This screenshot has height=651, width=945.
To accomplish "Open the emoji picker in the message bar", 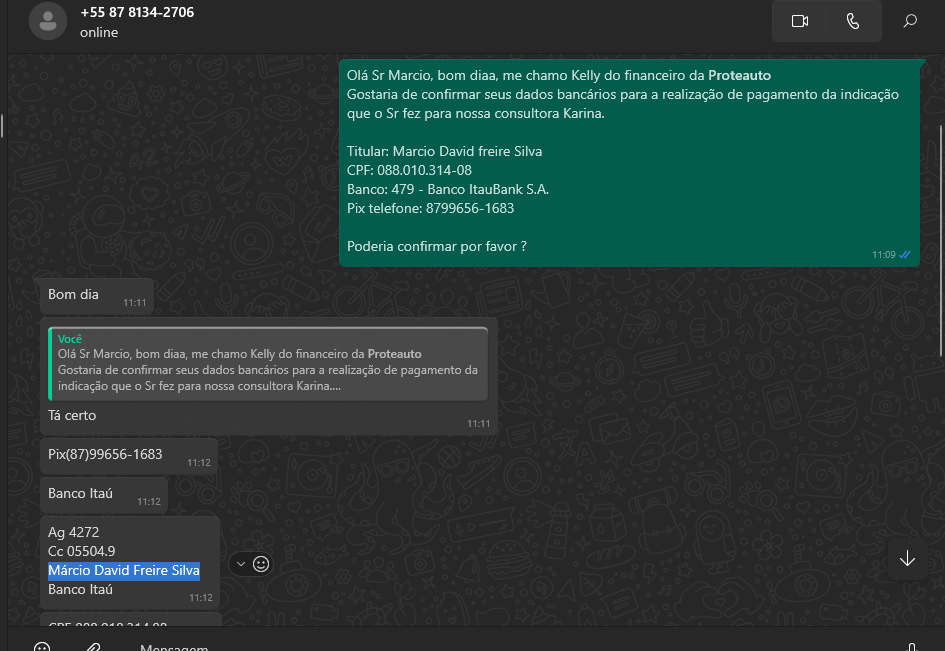I will 42,647.
